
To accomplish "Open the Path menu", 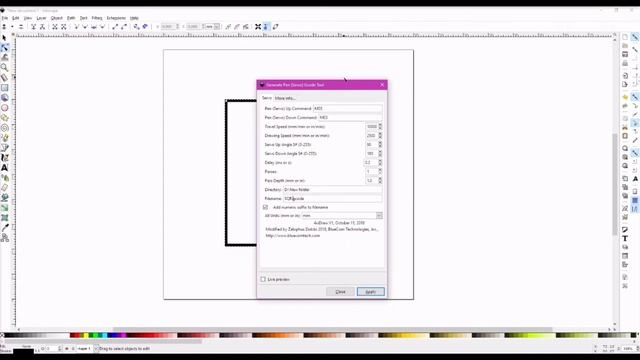I will click(x=71, y=18).
